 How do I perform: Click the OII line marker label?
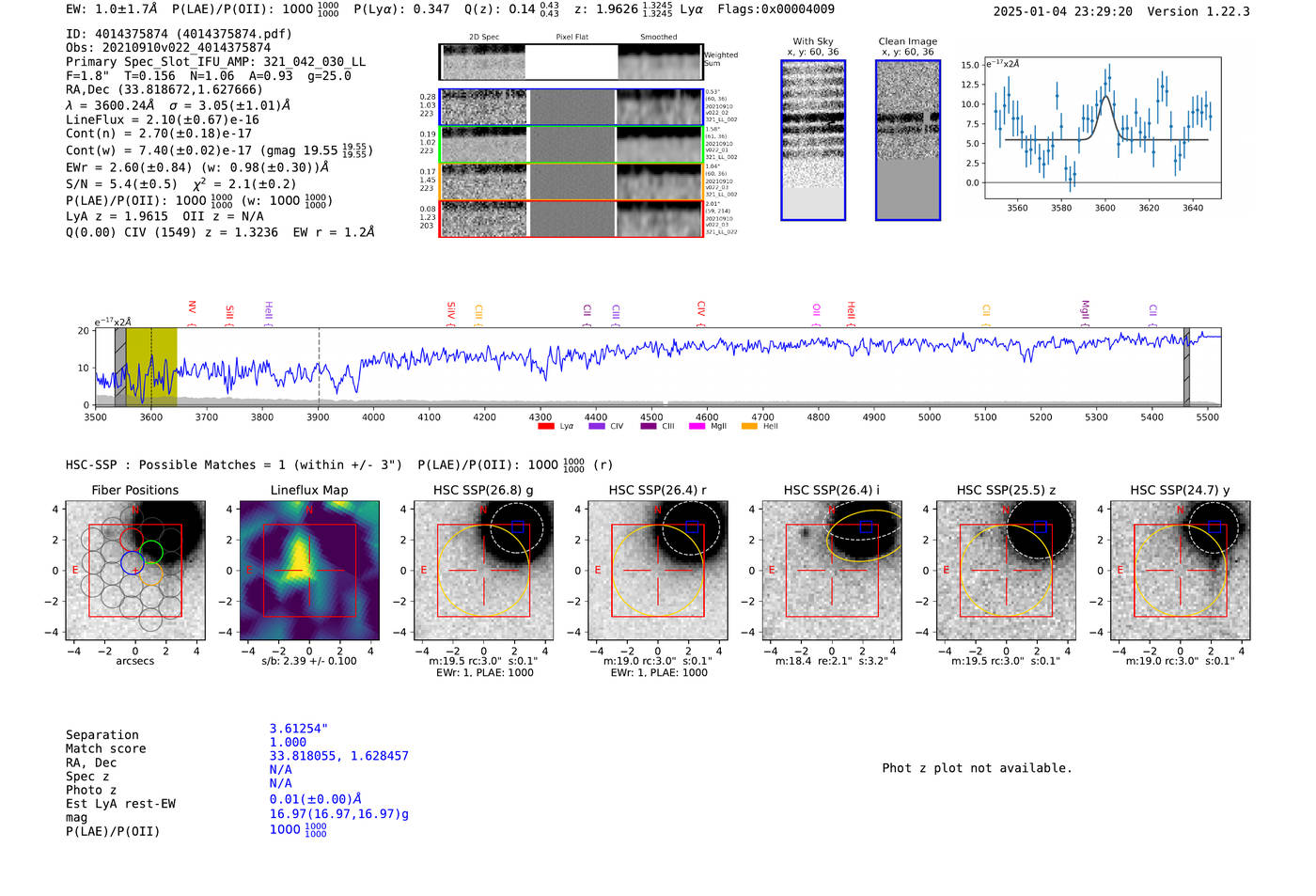(x=817, y=309)
